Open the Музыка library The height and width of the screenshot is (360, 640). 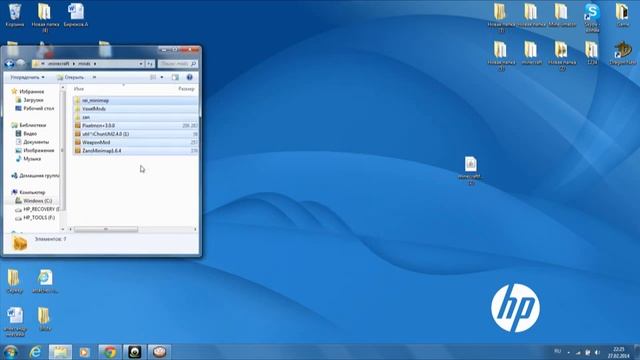(32, 158)
